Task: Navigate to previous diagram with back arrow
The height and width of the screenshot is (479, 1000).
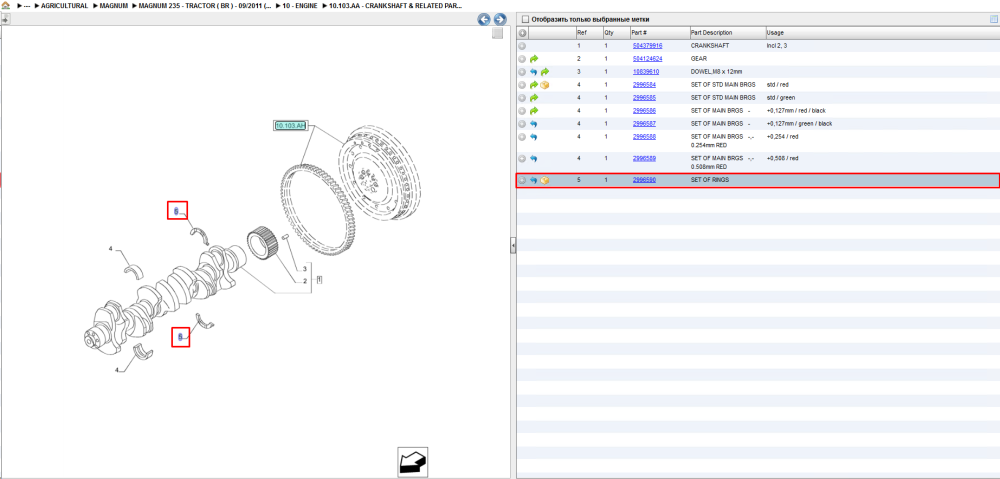Action: (484, 20)
